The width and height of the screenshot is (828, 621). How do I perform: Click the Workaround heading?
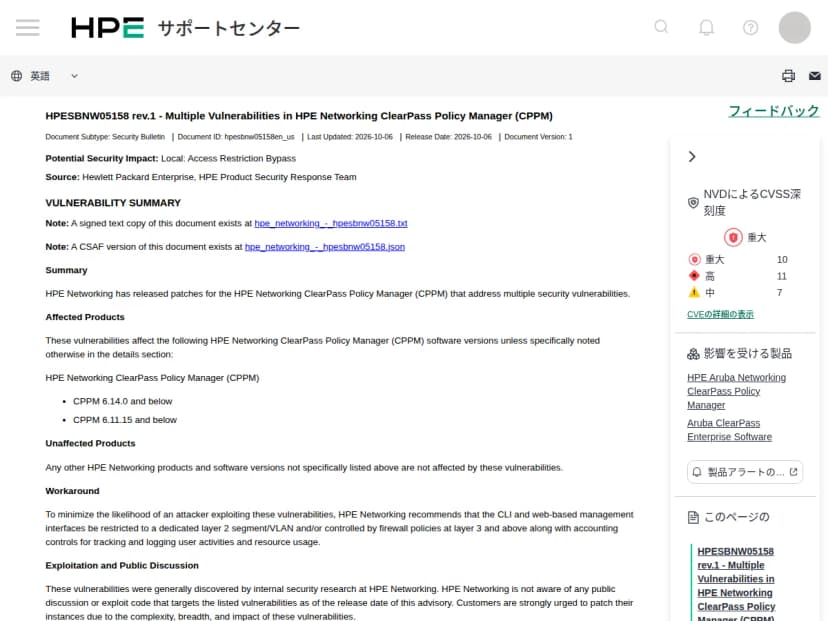click(72, 491)
